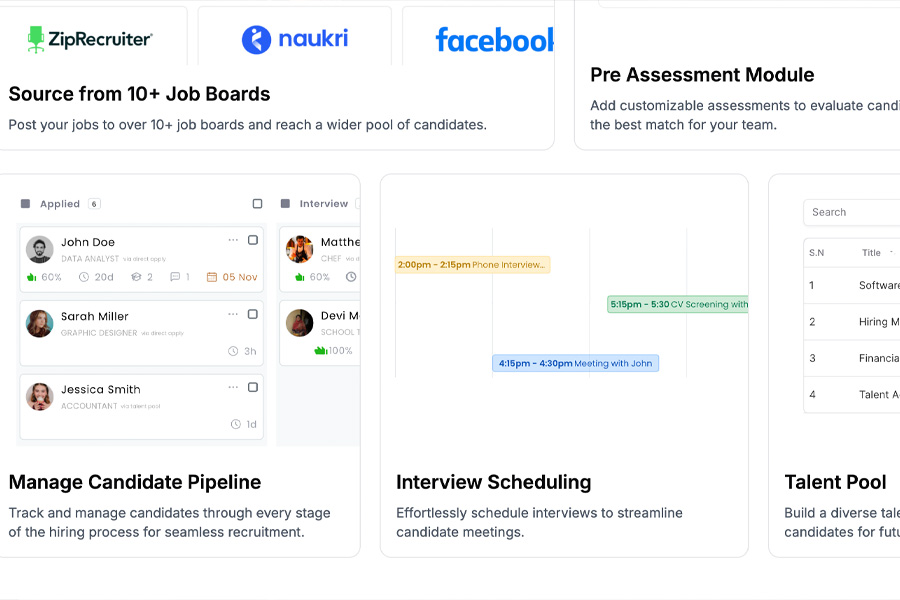Check Sarah Miller's candidate checkbox
This screenshot has width=900, height=600.
point(253,314)
